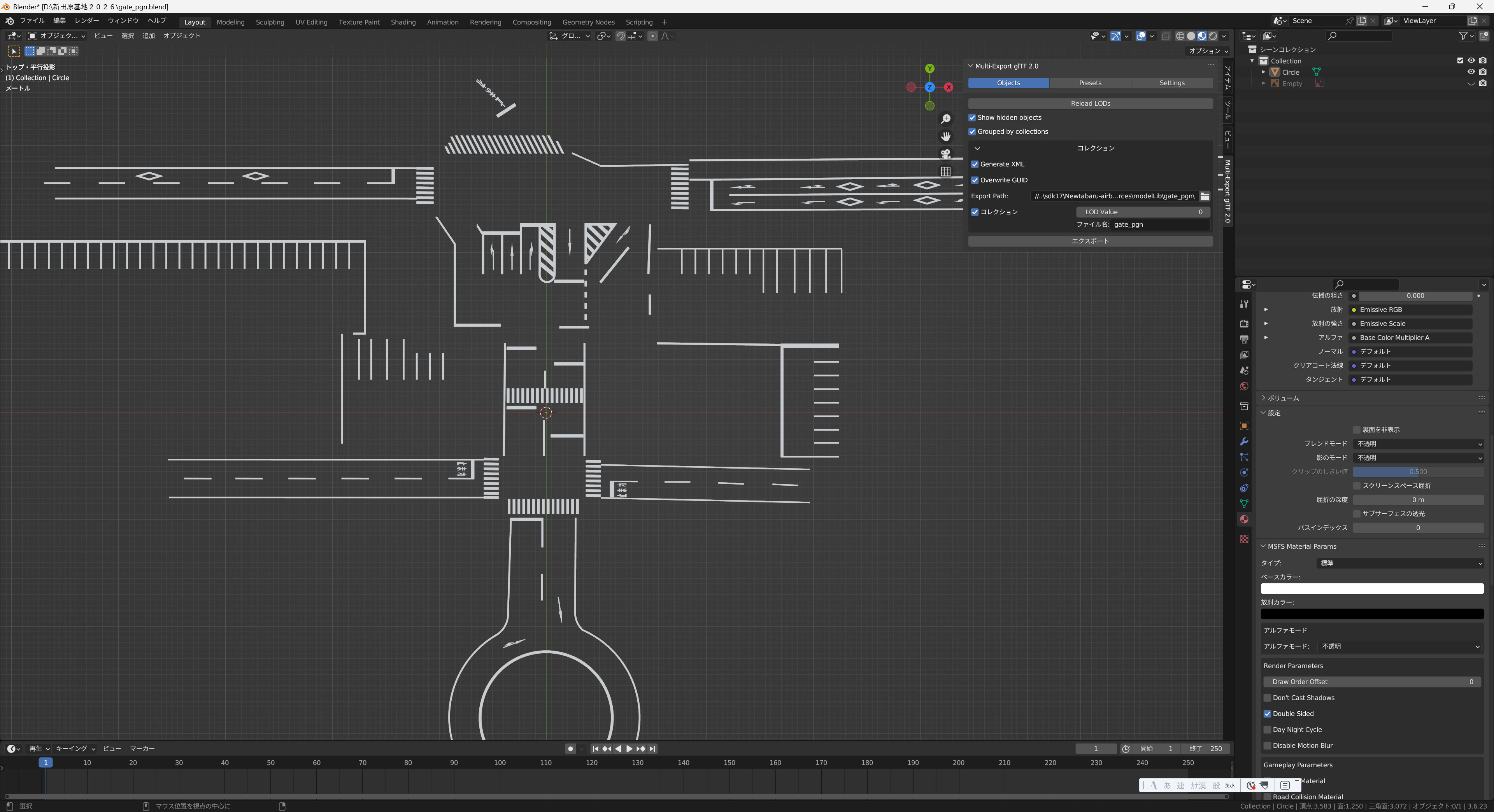Viewport: 1494px width, 812px height.
Task: Enable Disable Motion Blur checkbox
Action: coord(1267,746)
